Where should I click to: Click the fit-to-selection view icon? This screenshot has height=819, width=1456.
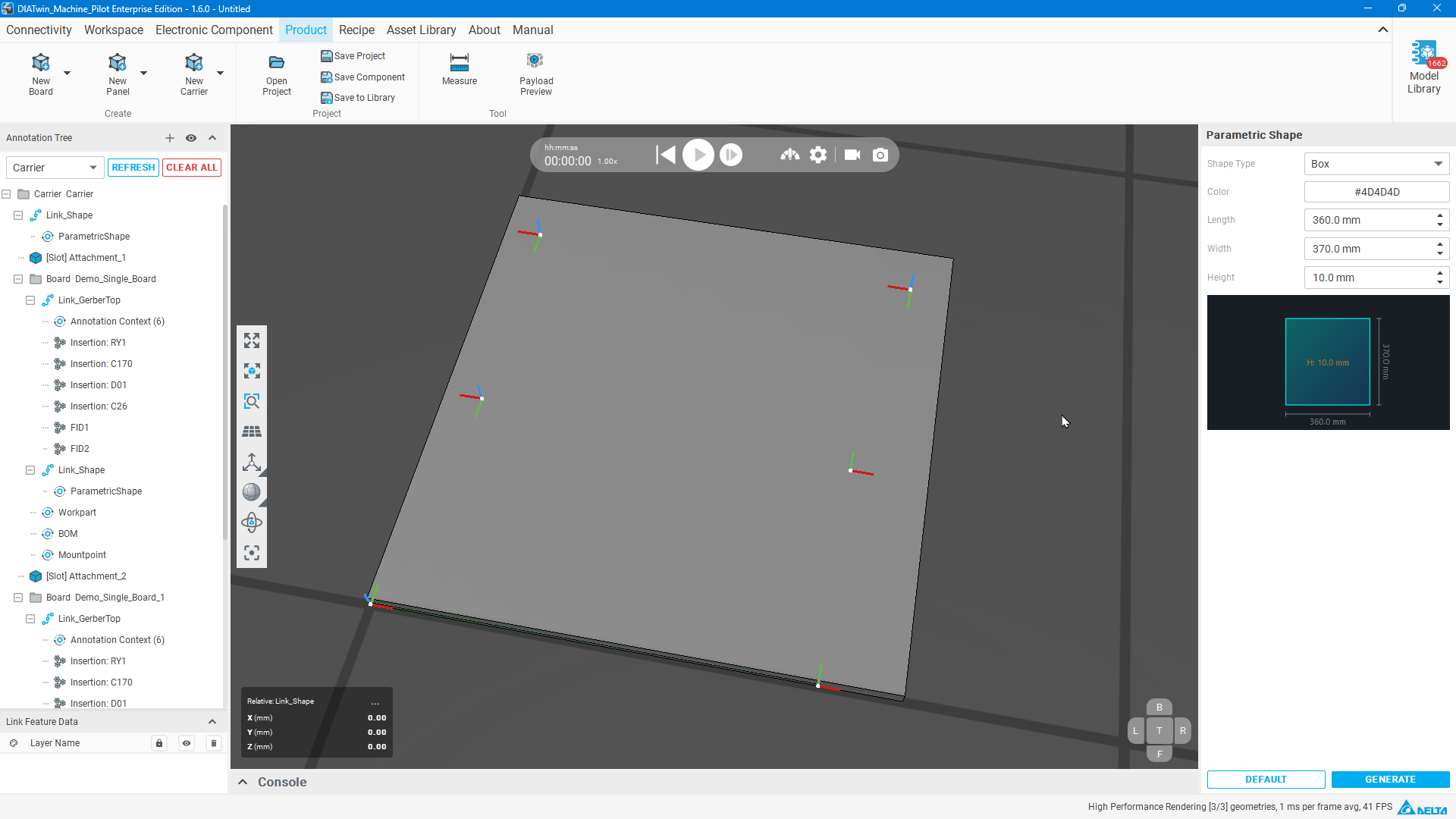tap(252, 371)
